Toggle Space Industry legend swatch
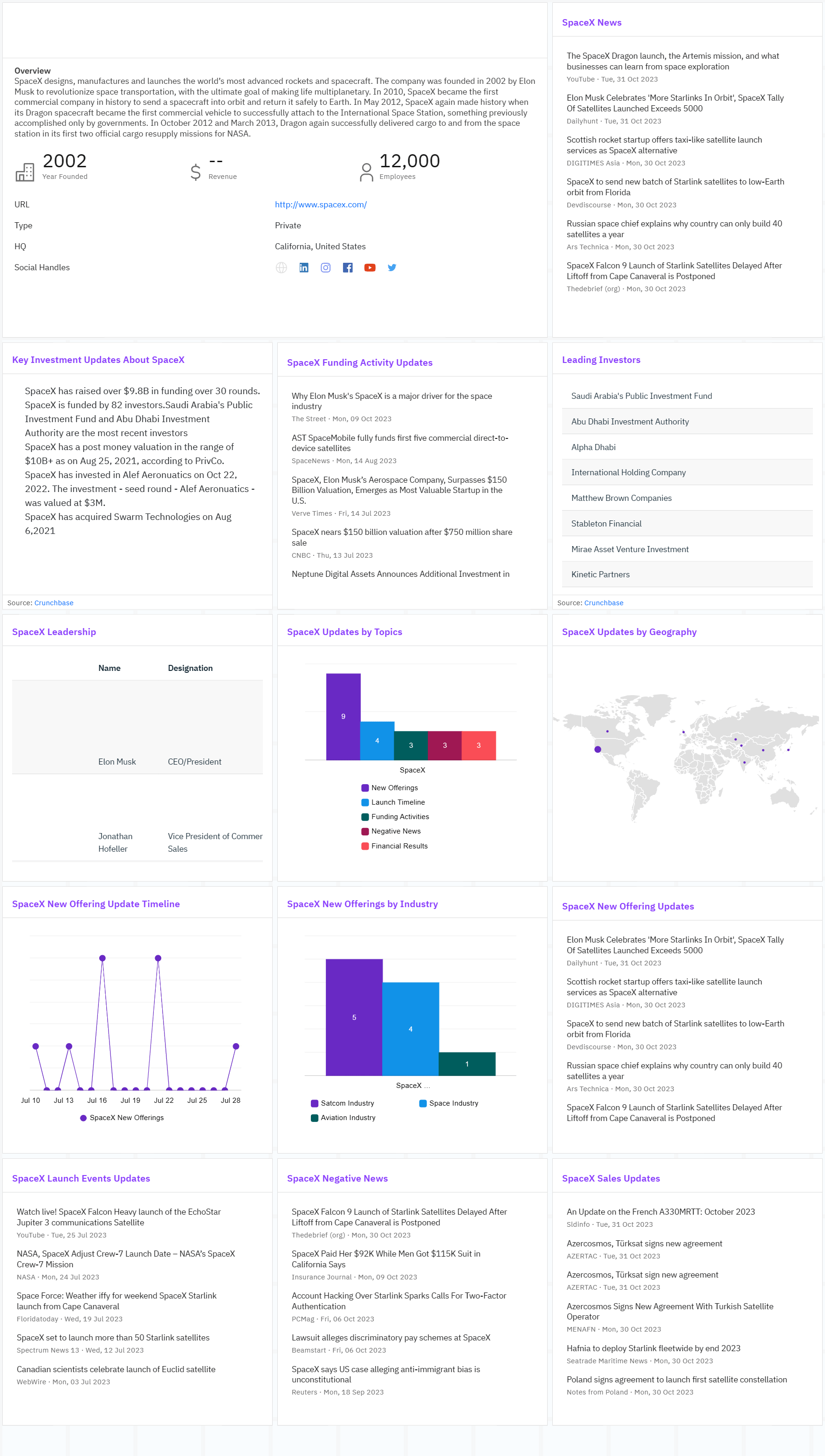Viewport: 825px width, 1456px height. [423, 1103]
